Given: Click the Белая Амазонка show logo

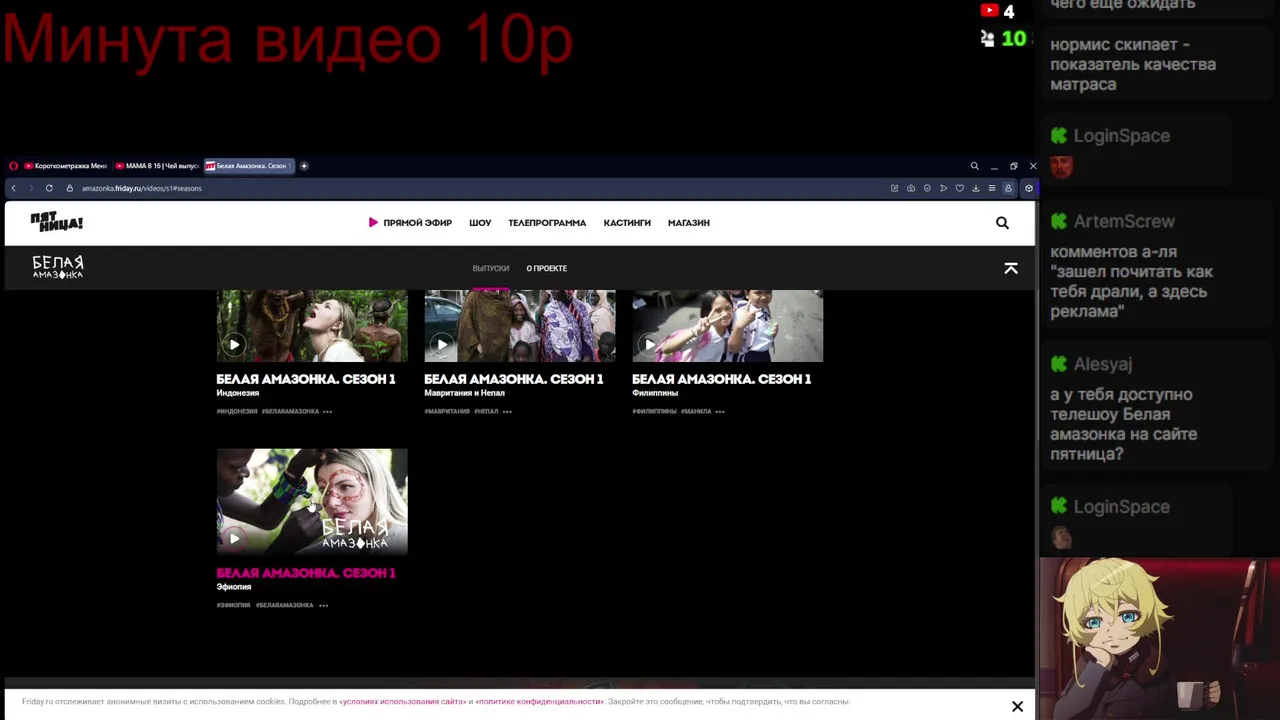Looking at the screenshot, I should [x=58, y=267].
